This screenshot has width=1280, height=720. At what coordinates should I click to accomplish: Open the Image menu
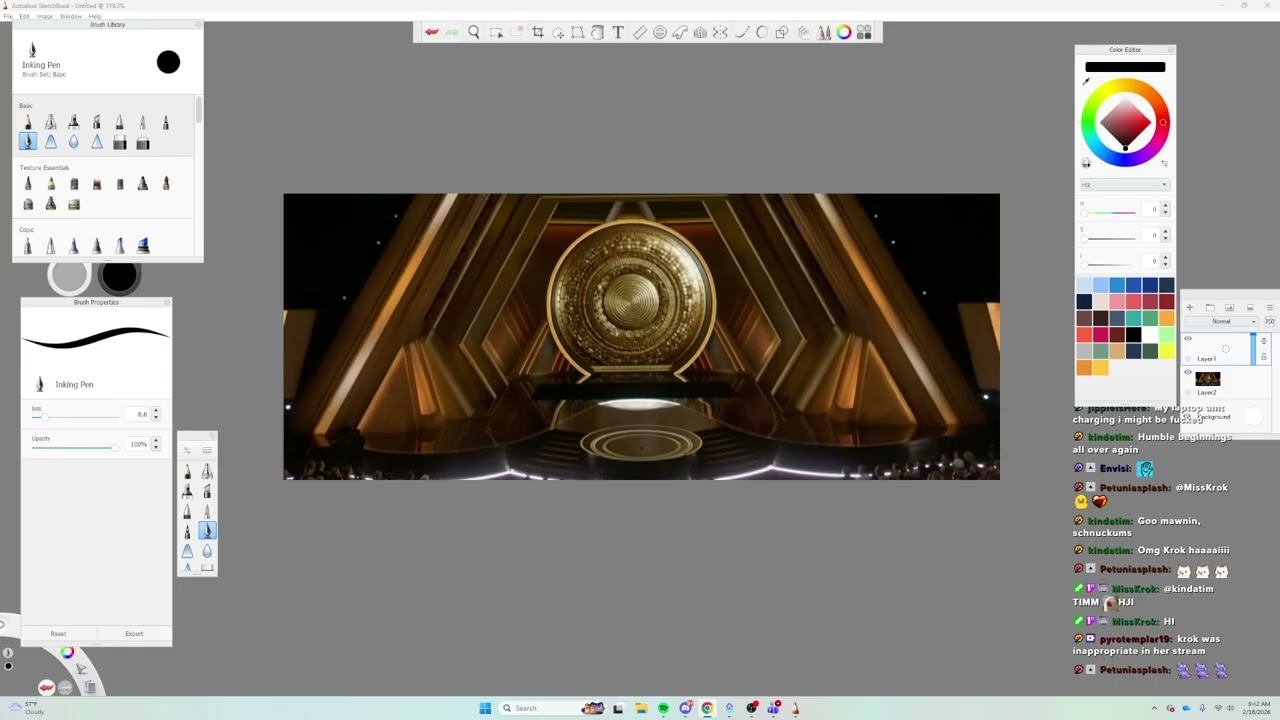(45, 17)
